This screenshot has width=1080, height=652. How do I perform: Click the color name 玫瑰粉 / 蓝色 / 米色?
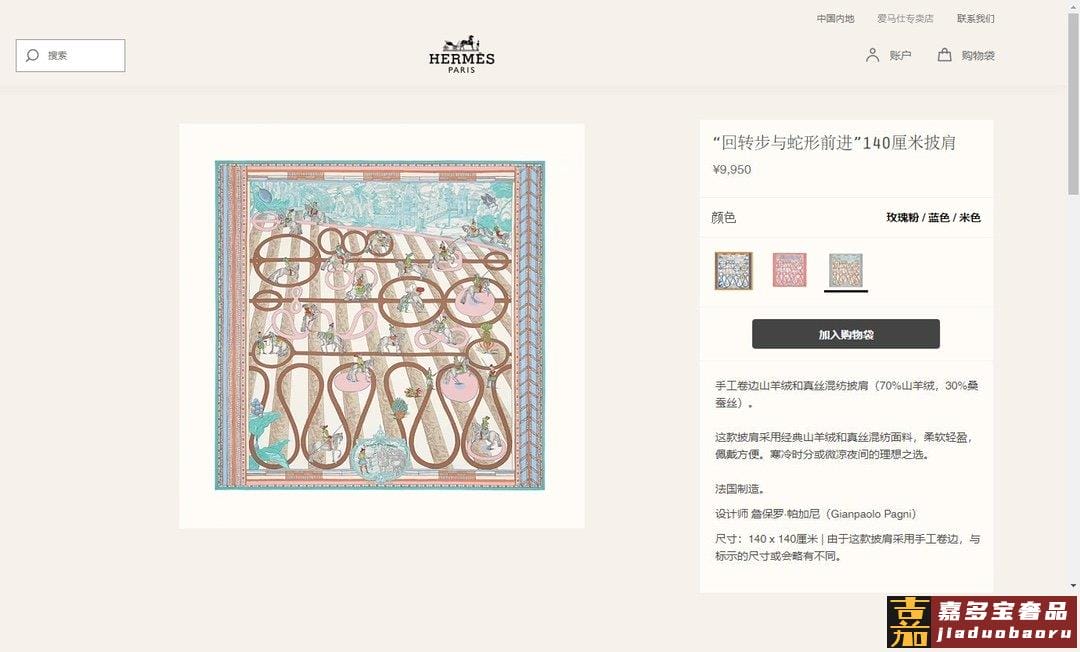click(933, 218)
